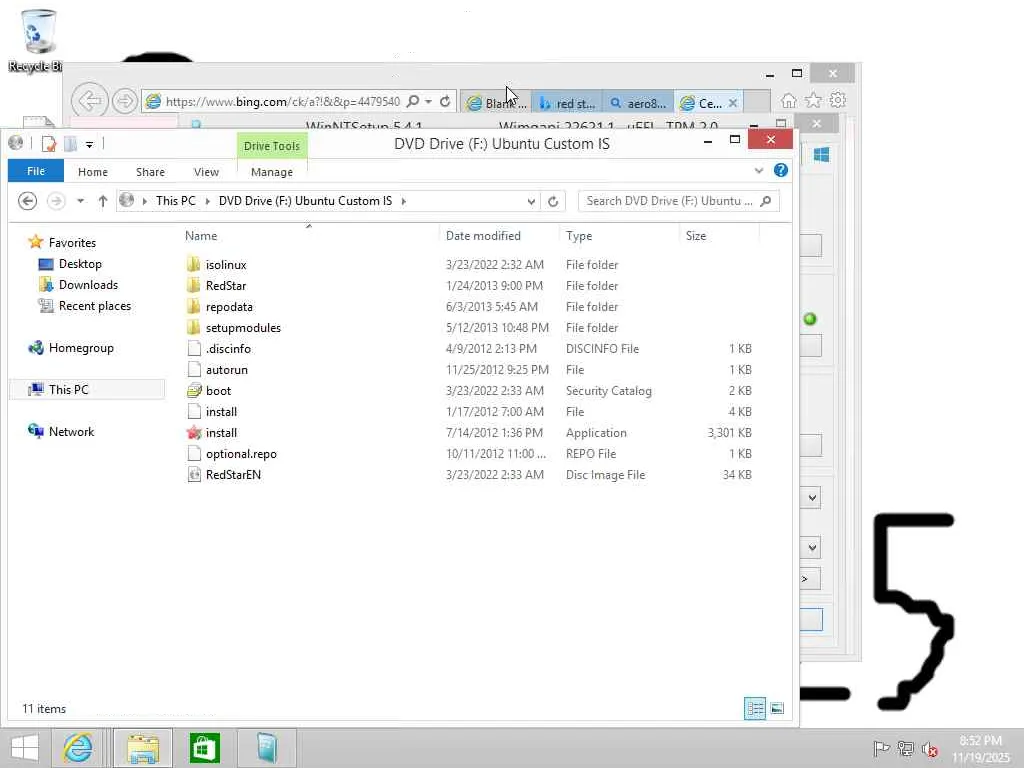Click network icon in system tray
This screenshot has width=1024, height=768.
pyautogui.click(x=905, y=748)
